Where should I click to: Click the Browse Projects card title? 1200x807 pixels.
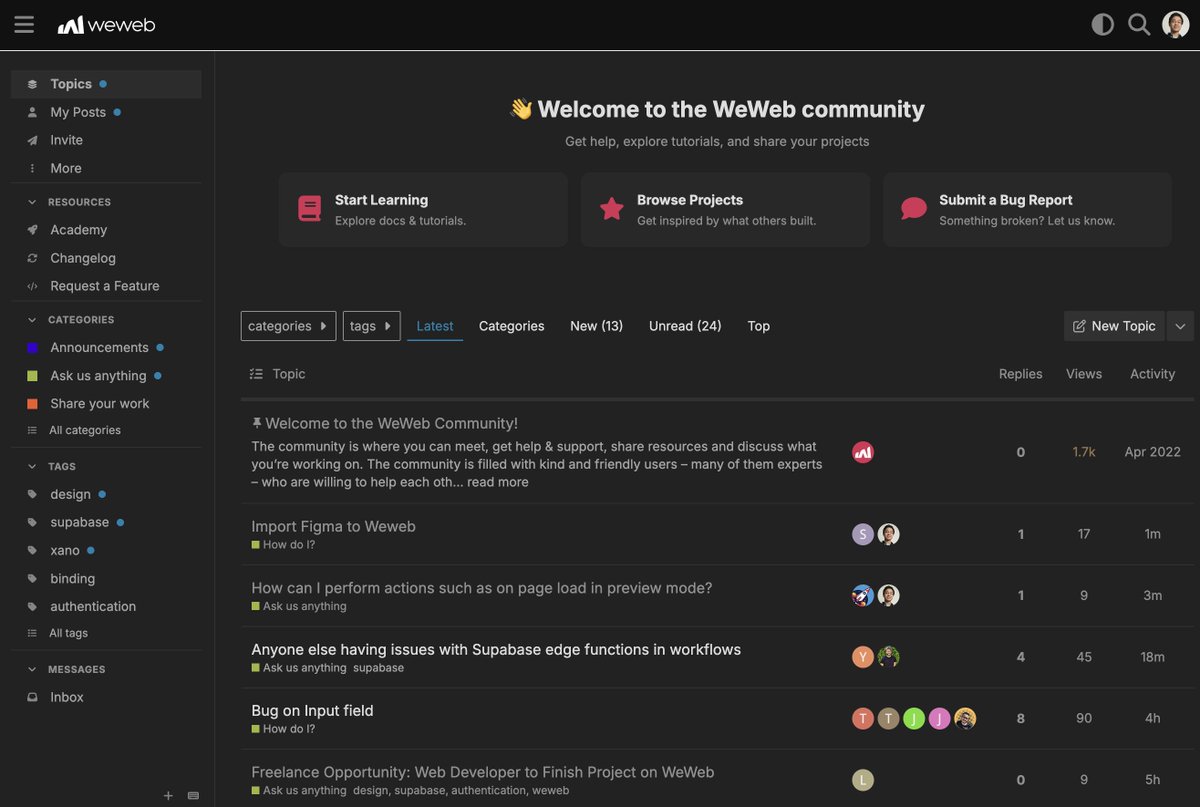pos(690,200)
